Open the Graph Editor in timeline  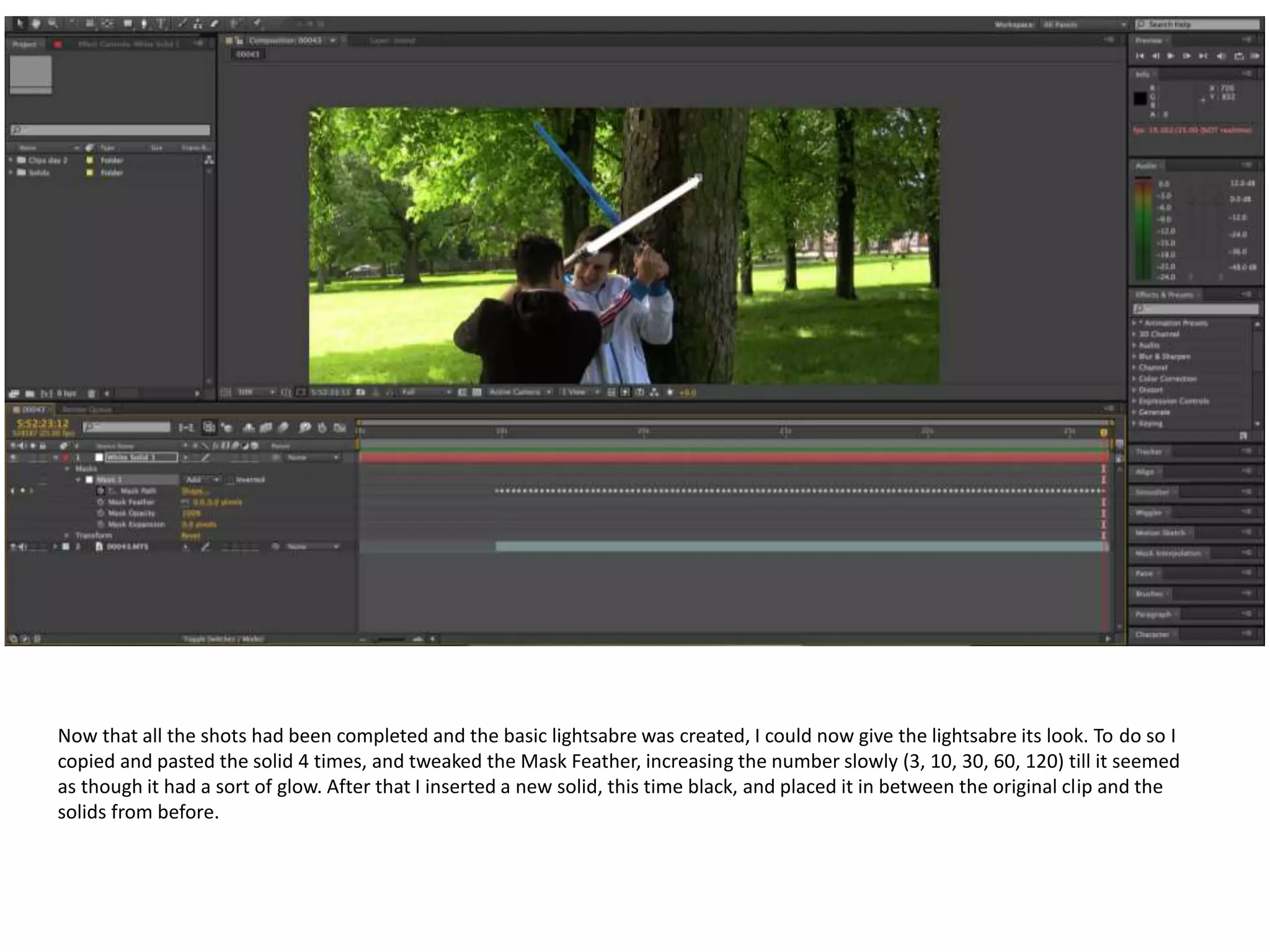pyautogui.click(x=339, y=428)
